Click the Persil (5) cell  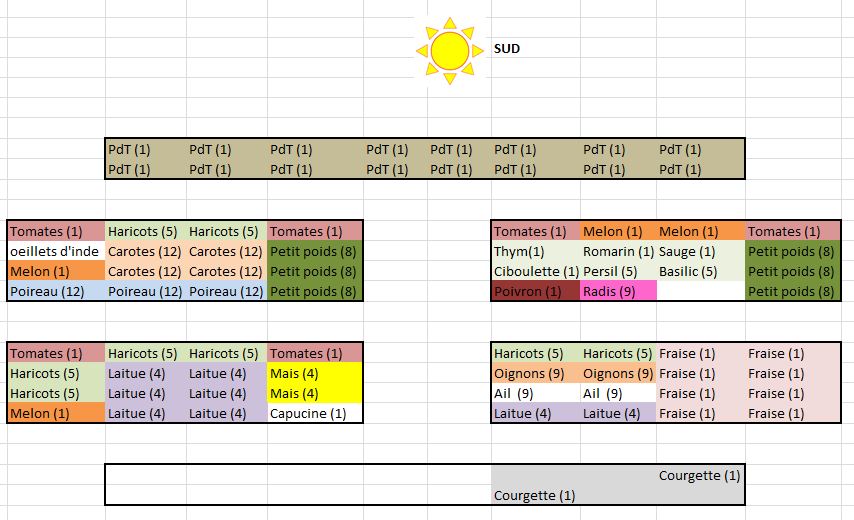[617, 271]
